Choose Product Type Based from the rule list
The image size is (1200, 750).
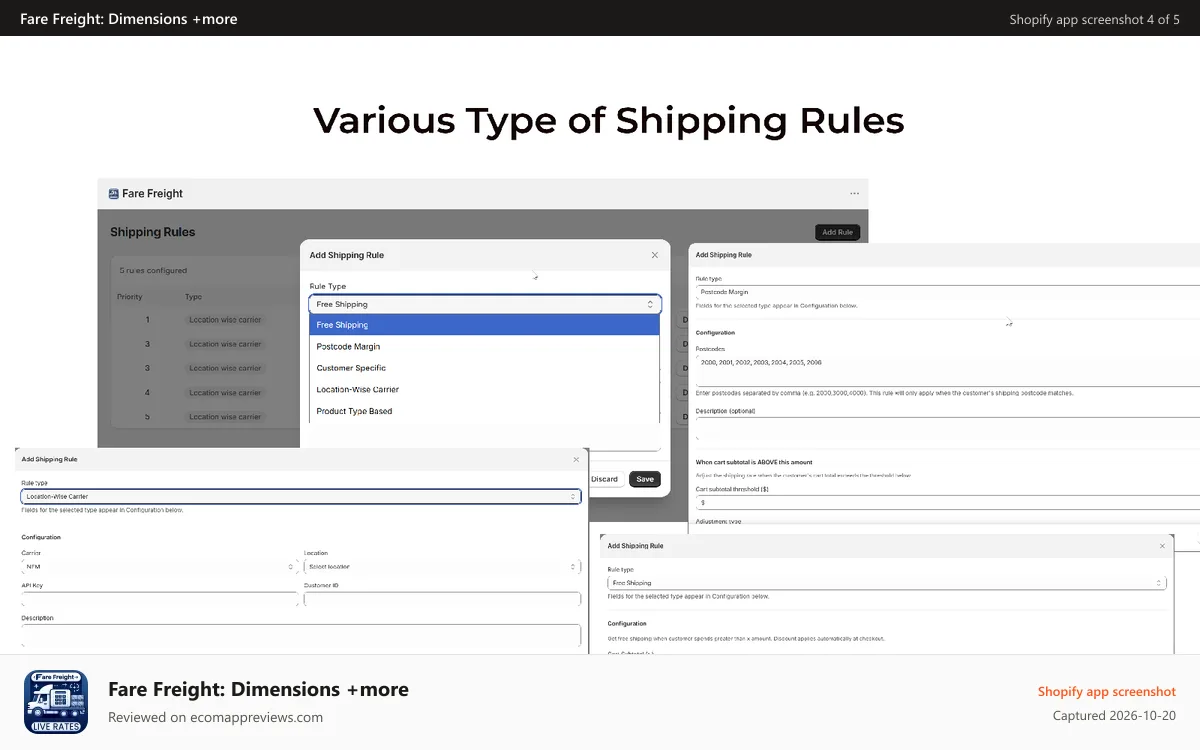point(485,411)
